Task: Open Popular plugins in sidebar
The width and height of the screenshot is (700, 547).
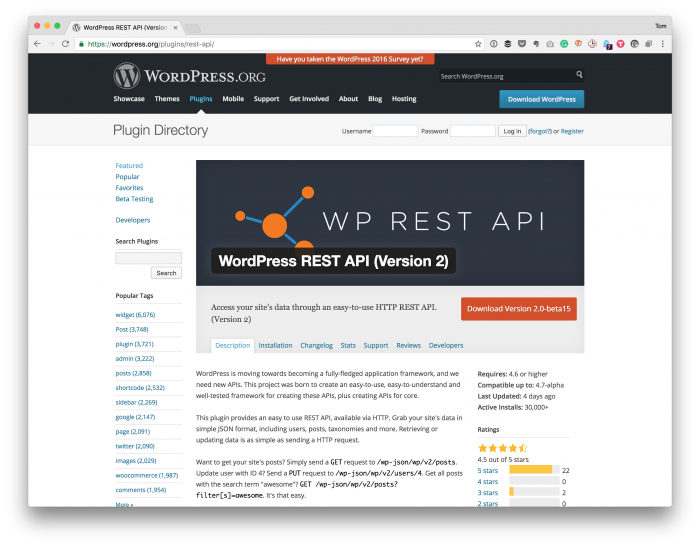Action: pyautogui.click(x=127, y=176)
